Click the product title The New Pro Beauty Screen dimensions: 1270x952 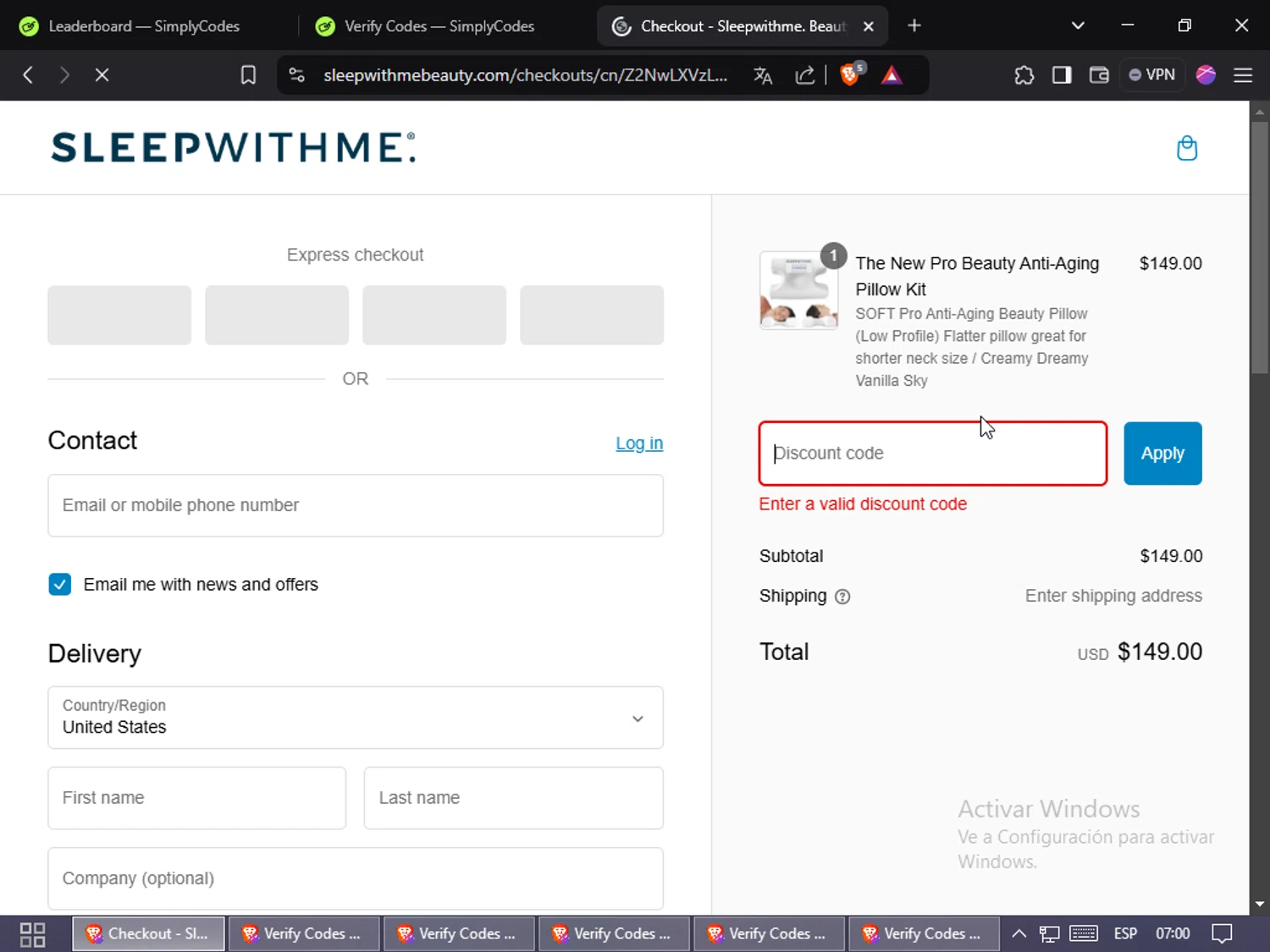[977, 276]
